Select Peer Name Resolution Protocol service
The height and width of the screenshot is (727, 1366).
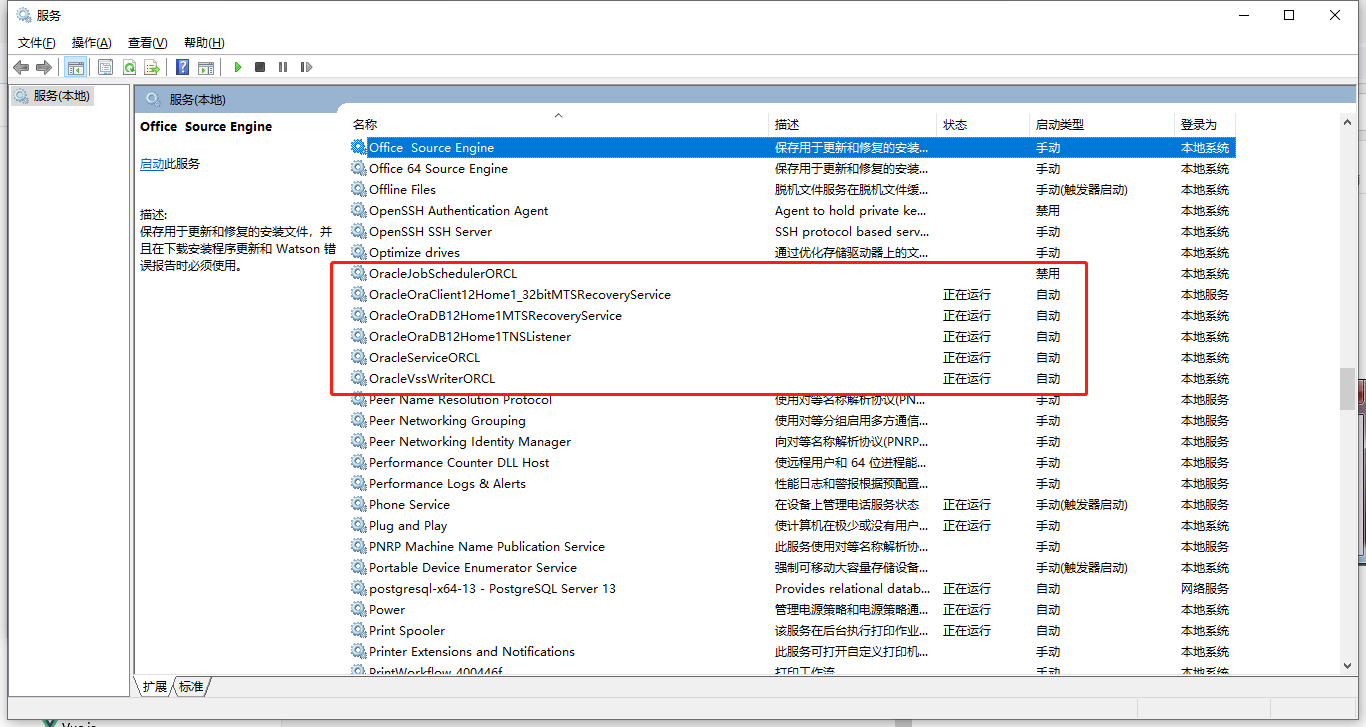point(460,399)
